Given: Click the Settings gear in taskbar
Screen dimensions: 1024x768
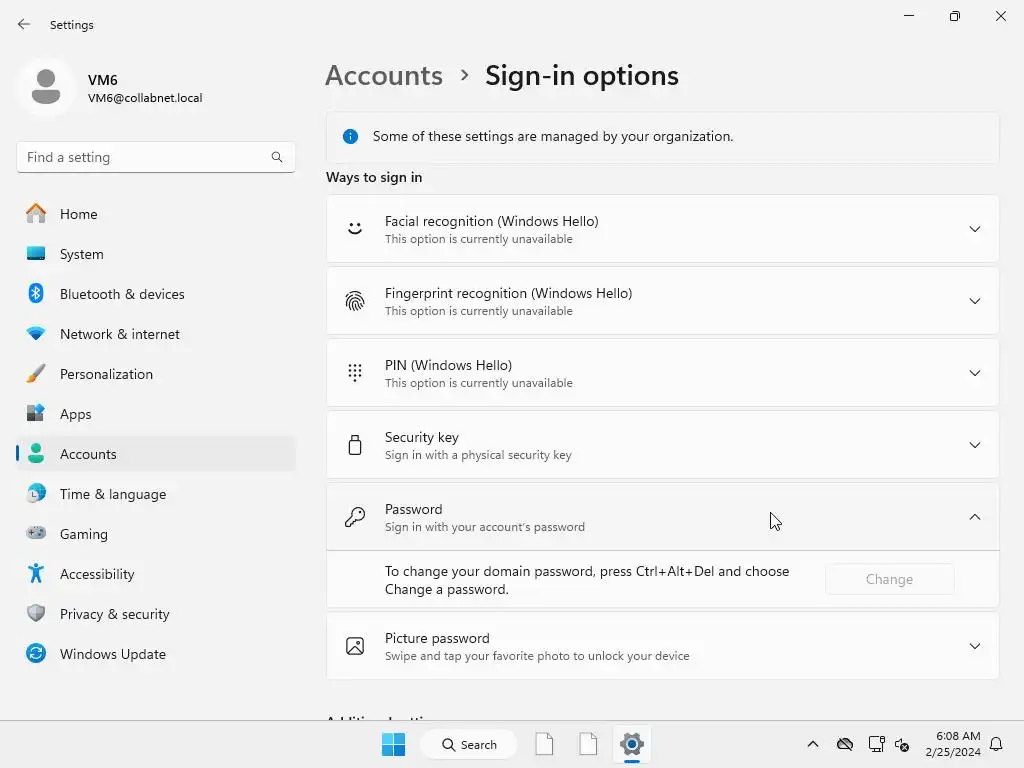Looking at the screenshot, I should point(632,744).
